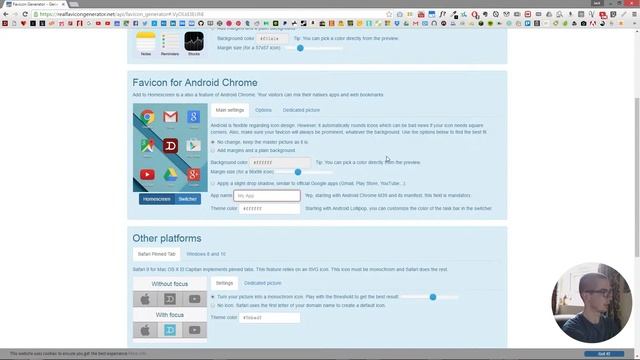This screenshot has width=640, height=360.
Task: Open the Safari Settings tab
Action: point(224,283)
